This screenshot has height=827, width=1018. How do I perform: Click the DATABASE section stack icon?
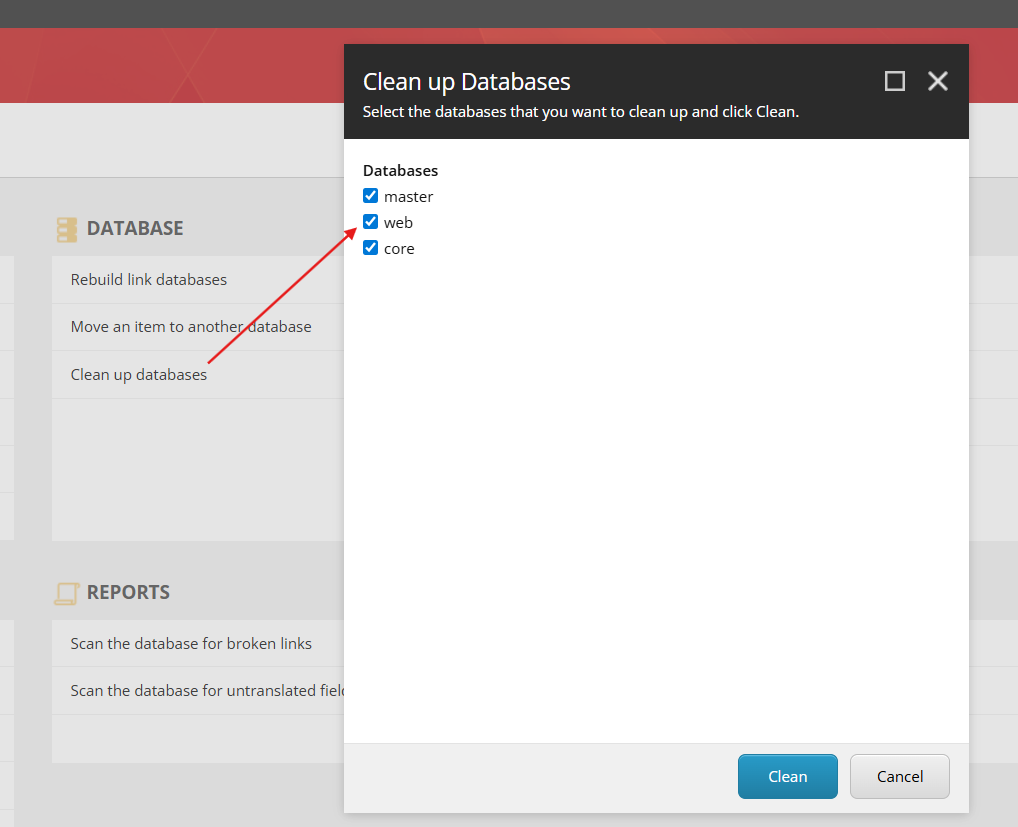[67, 229]
